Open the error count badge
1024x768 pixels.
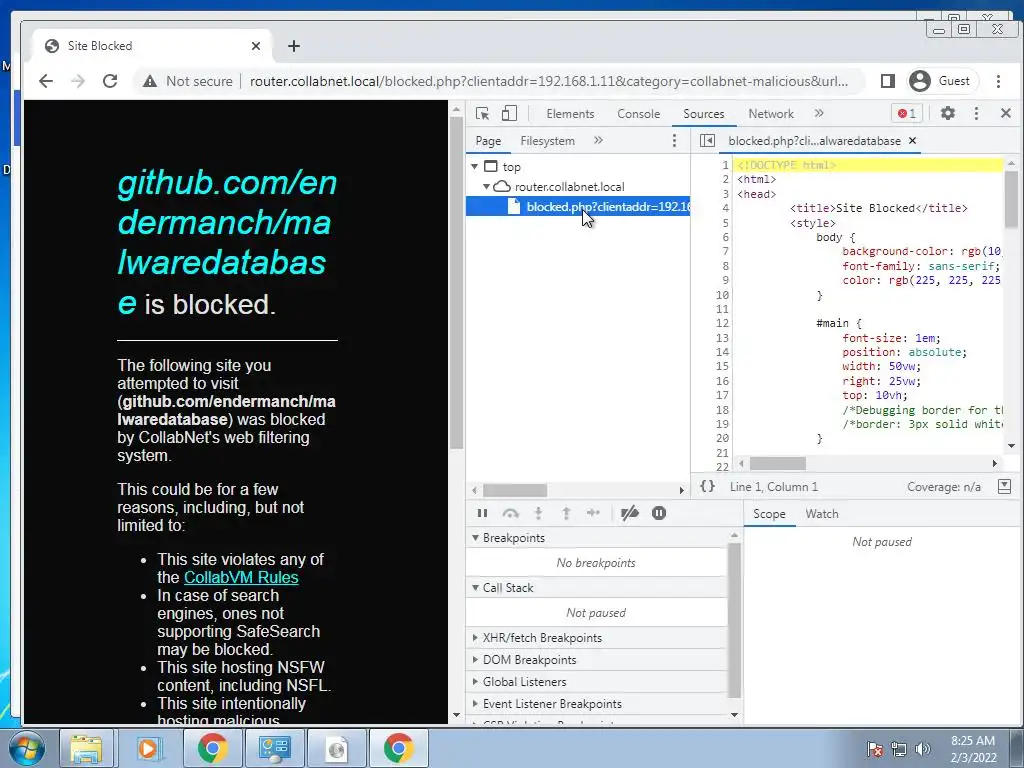907,114
